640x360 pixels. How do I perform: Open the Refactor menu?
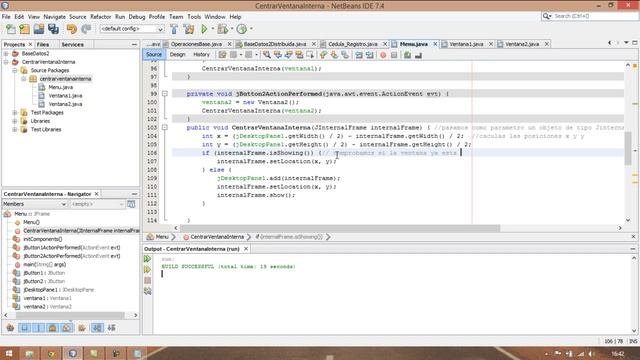[100, 17]
